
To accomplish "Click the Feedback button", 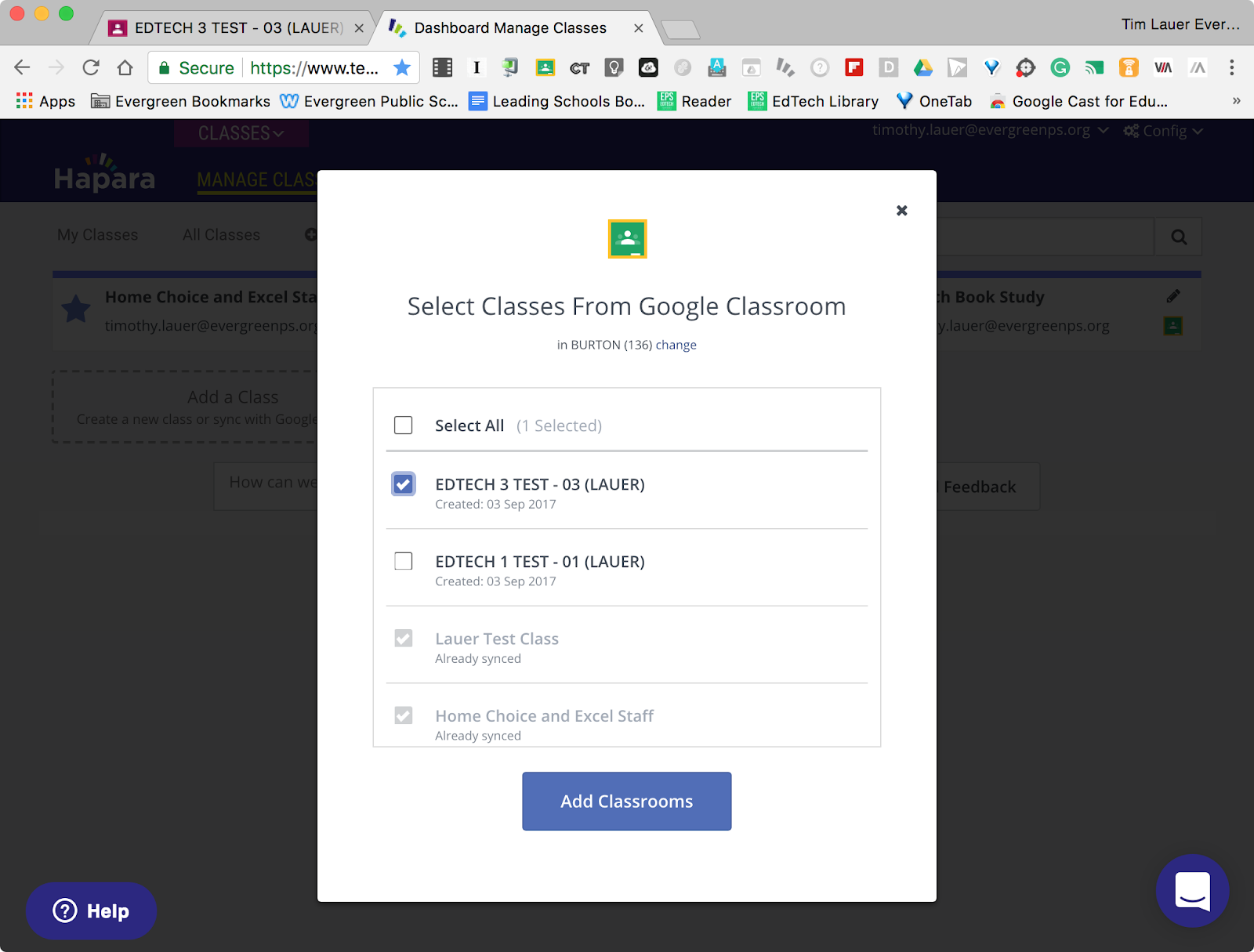I will coord(980,487).
